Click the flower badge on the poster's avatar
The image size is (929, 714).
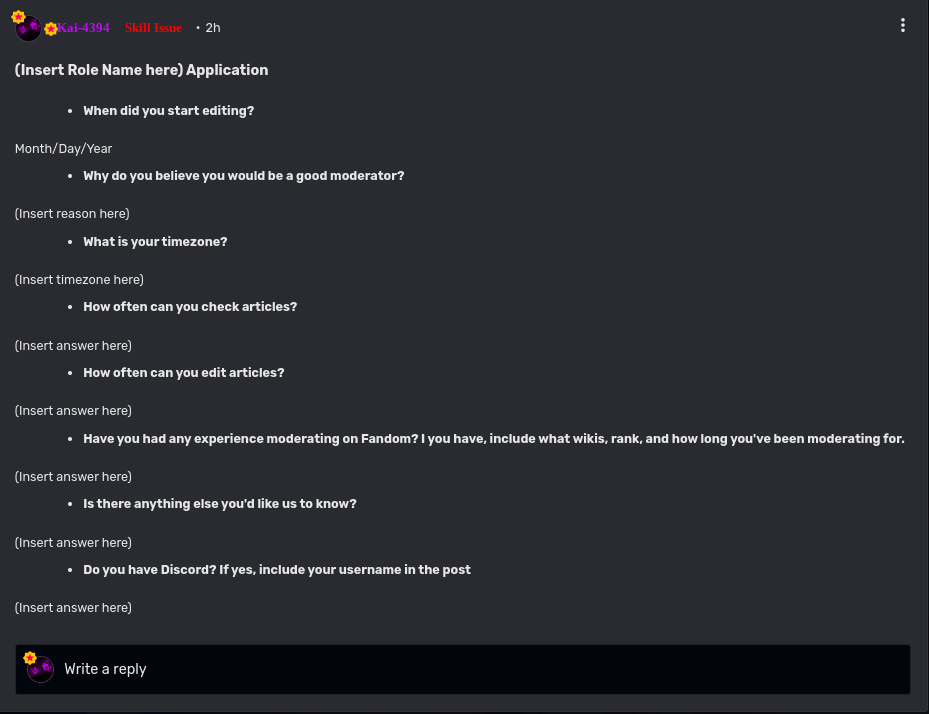18,17
